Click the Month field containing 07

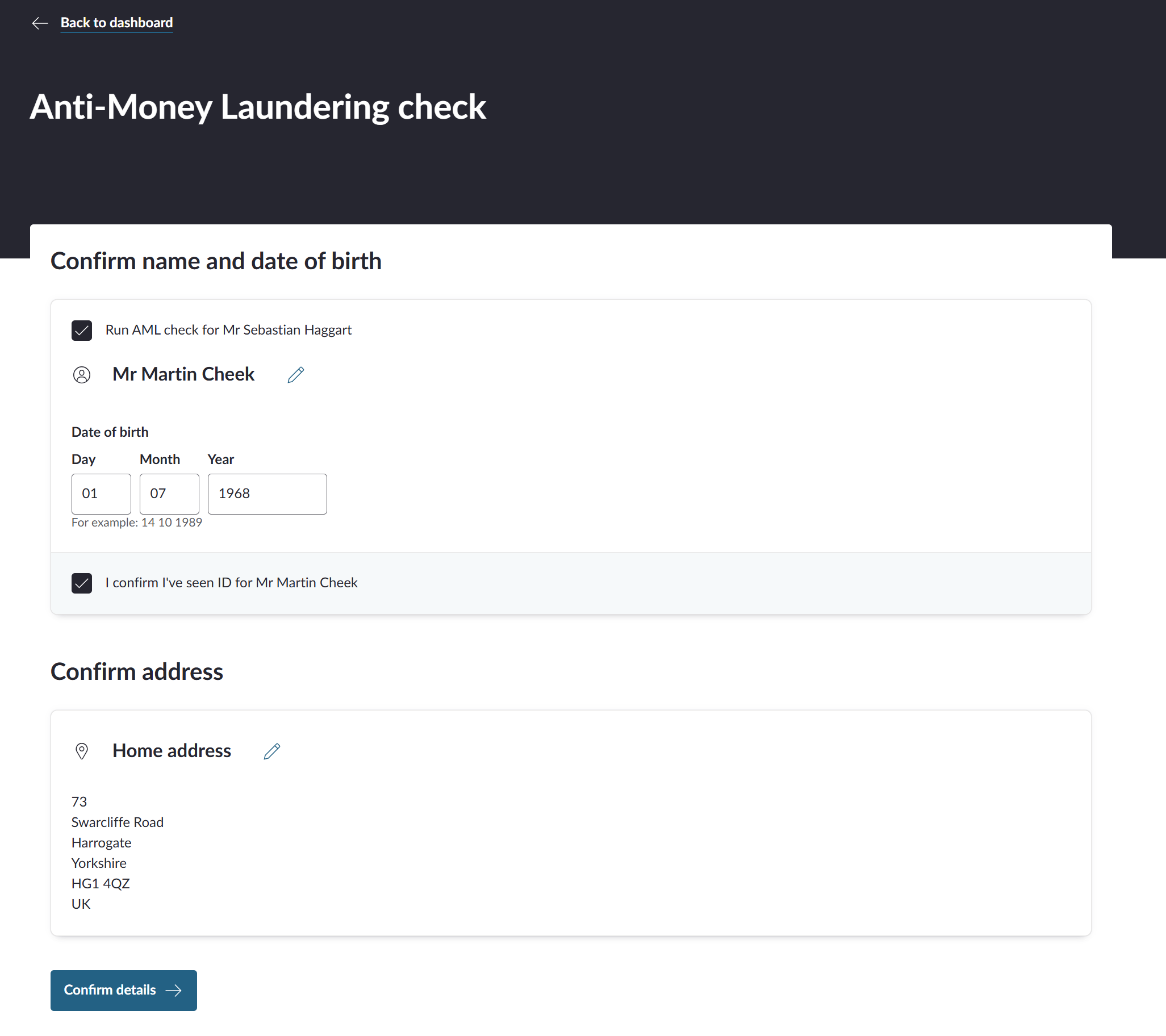pyautogui.click(x=169, y=494)
